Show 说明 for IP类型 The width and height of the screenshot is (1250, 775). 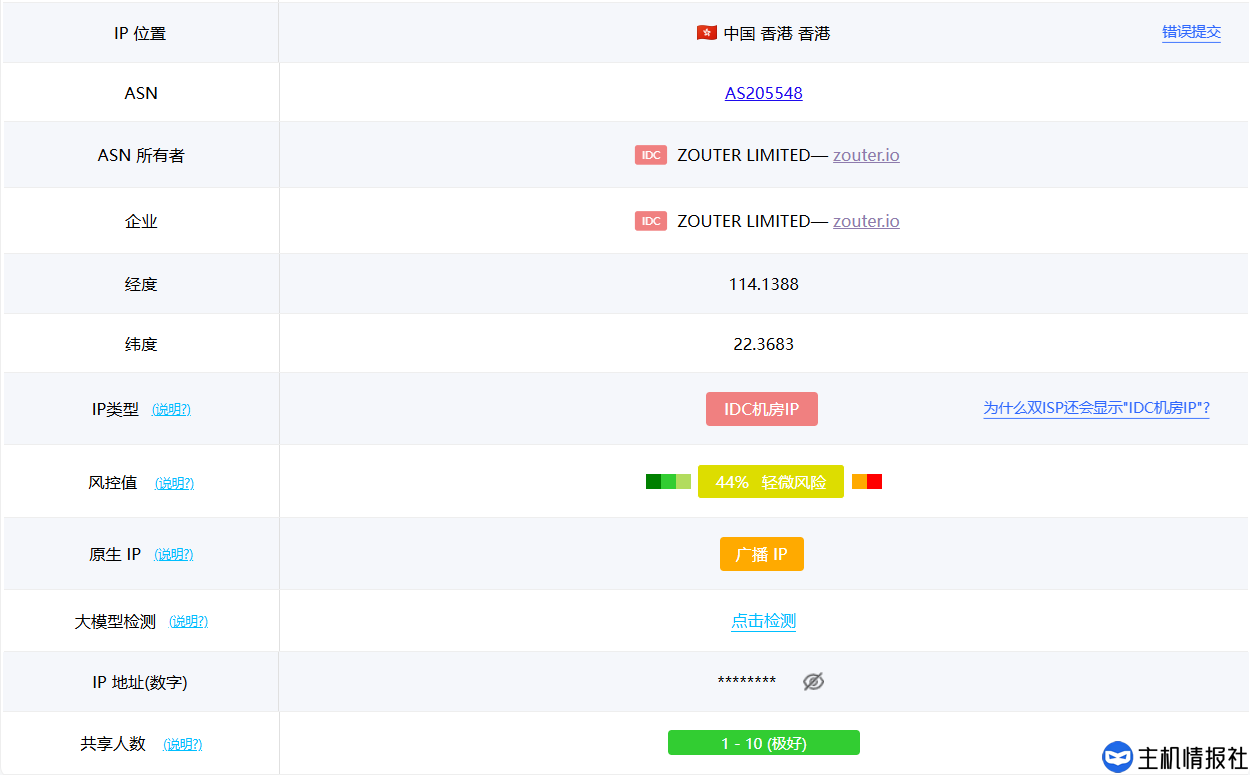click(171, 409)
